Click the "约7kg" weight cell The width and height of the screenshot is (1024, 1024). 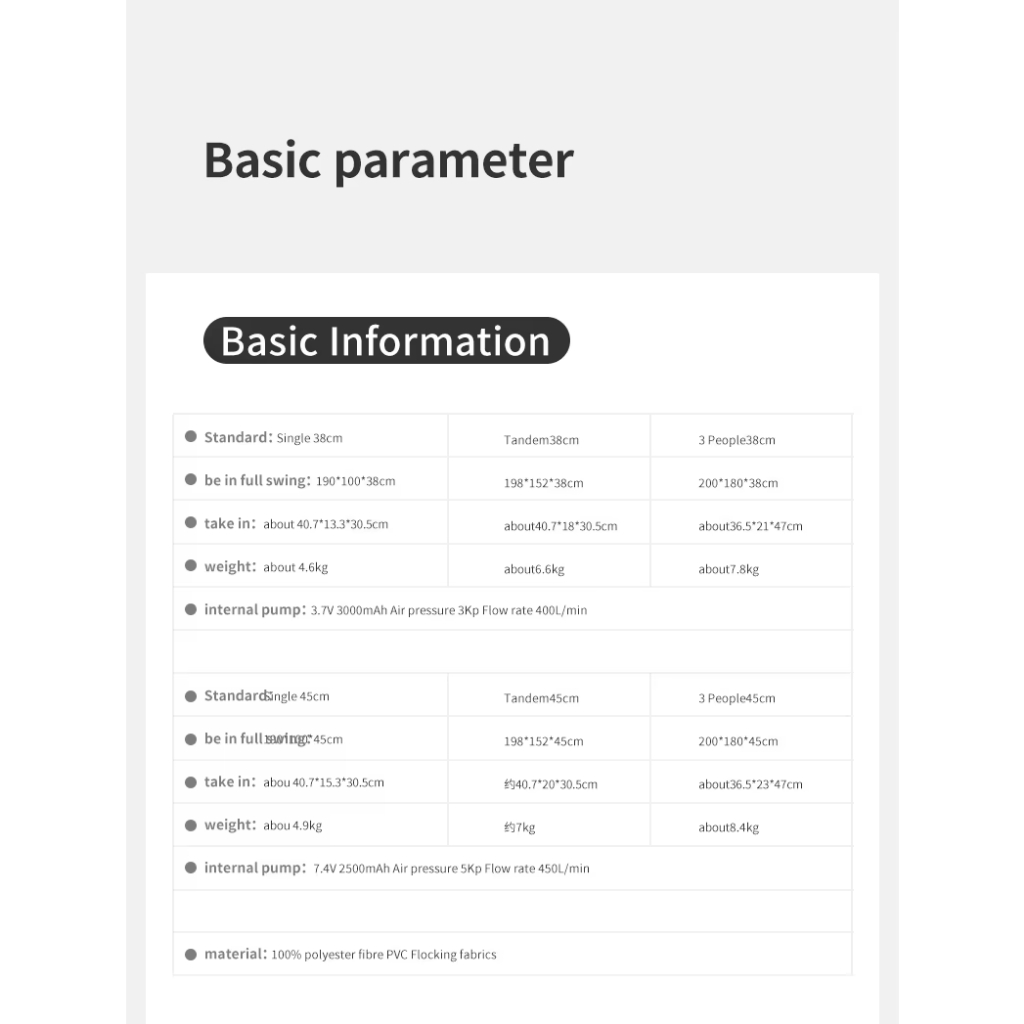click(x=520, y=827)
